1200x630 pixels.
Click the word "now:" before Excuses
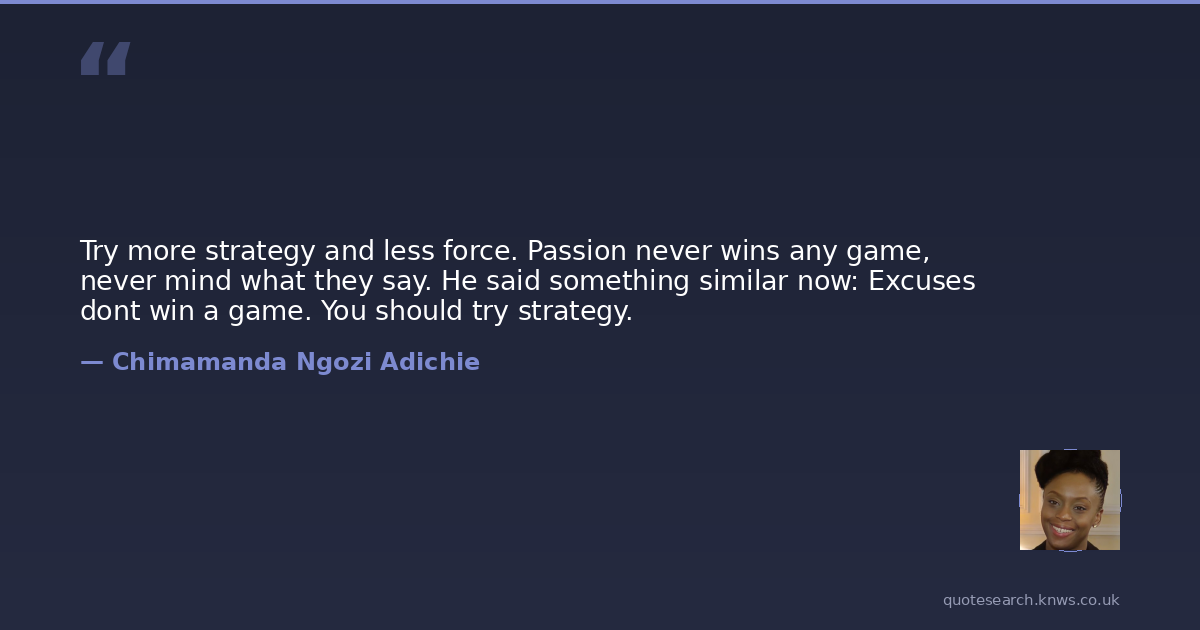[827, 281]
